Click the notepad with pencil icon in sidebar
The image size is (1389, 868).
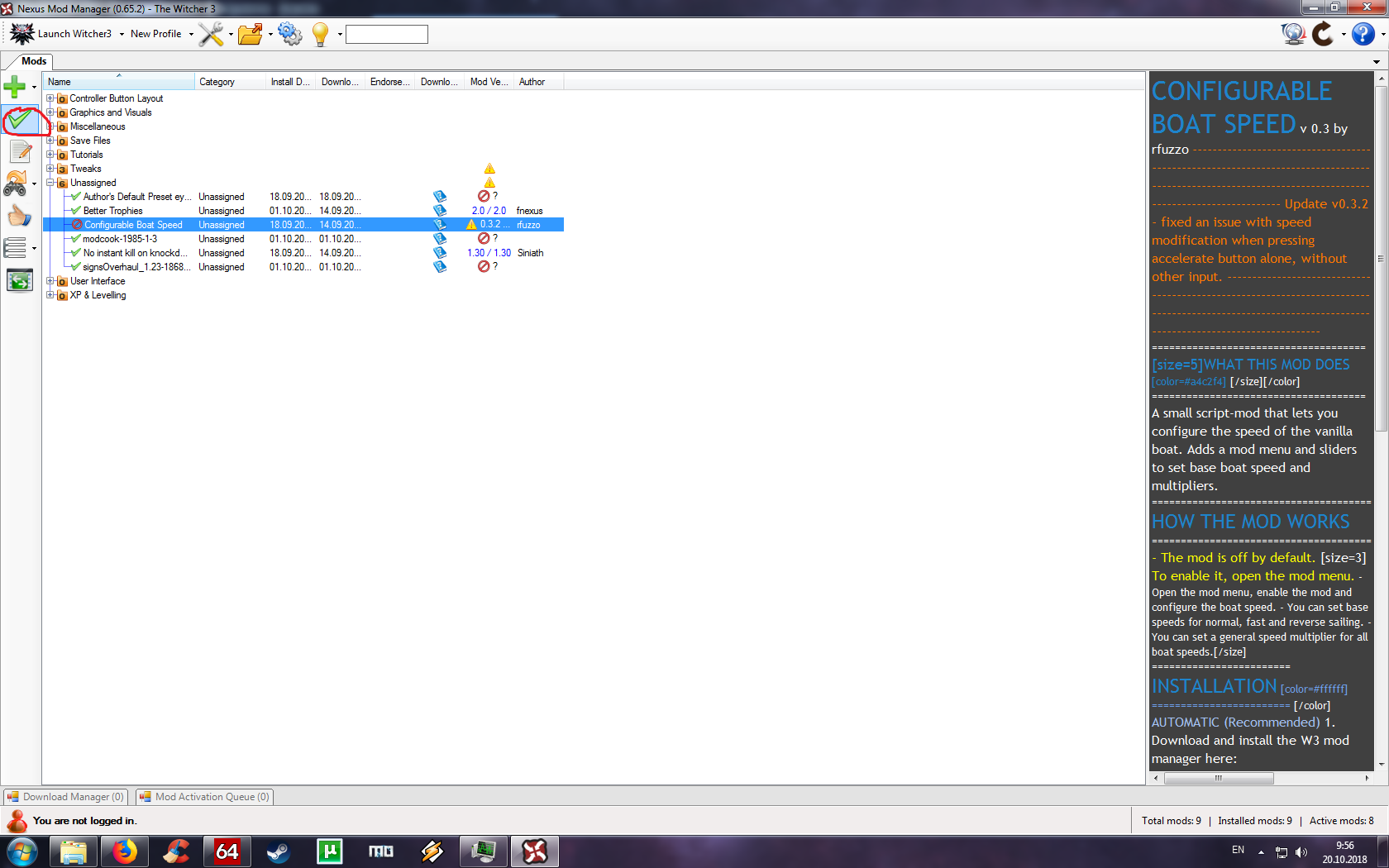(x=20, y=151)
